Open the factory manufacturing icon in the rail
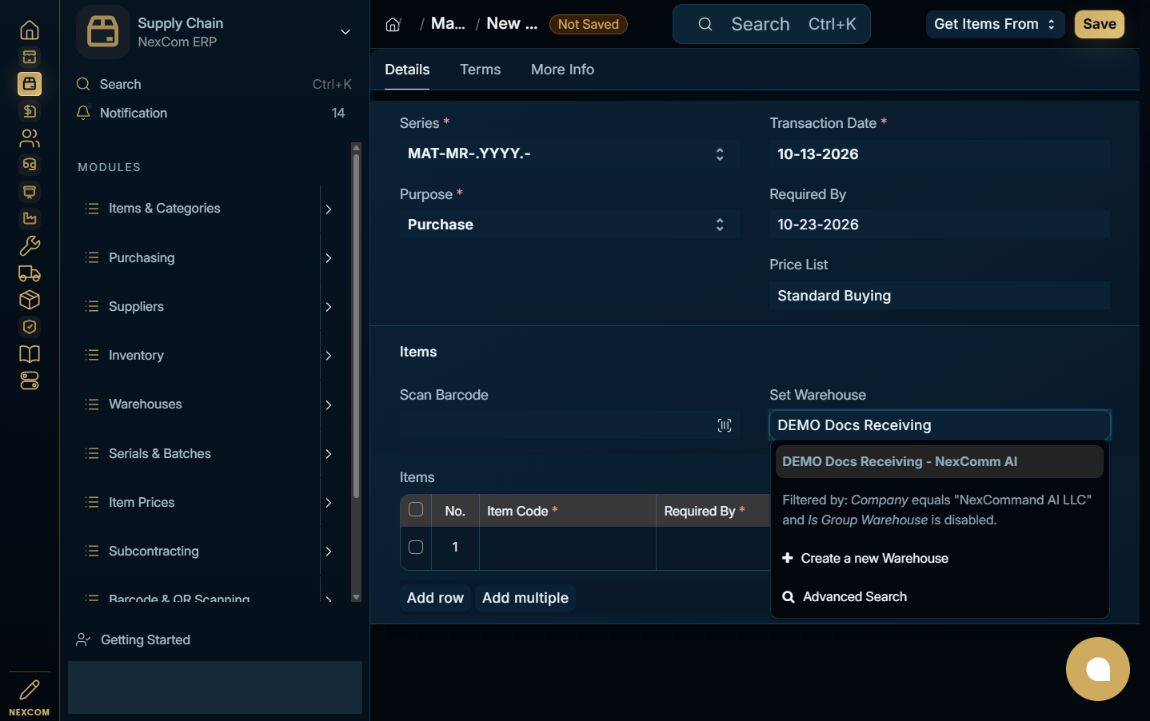Screen dimensions: 1150x721 coord(29,219)
